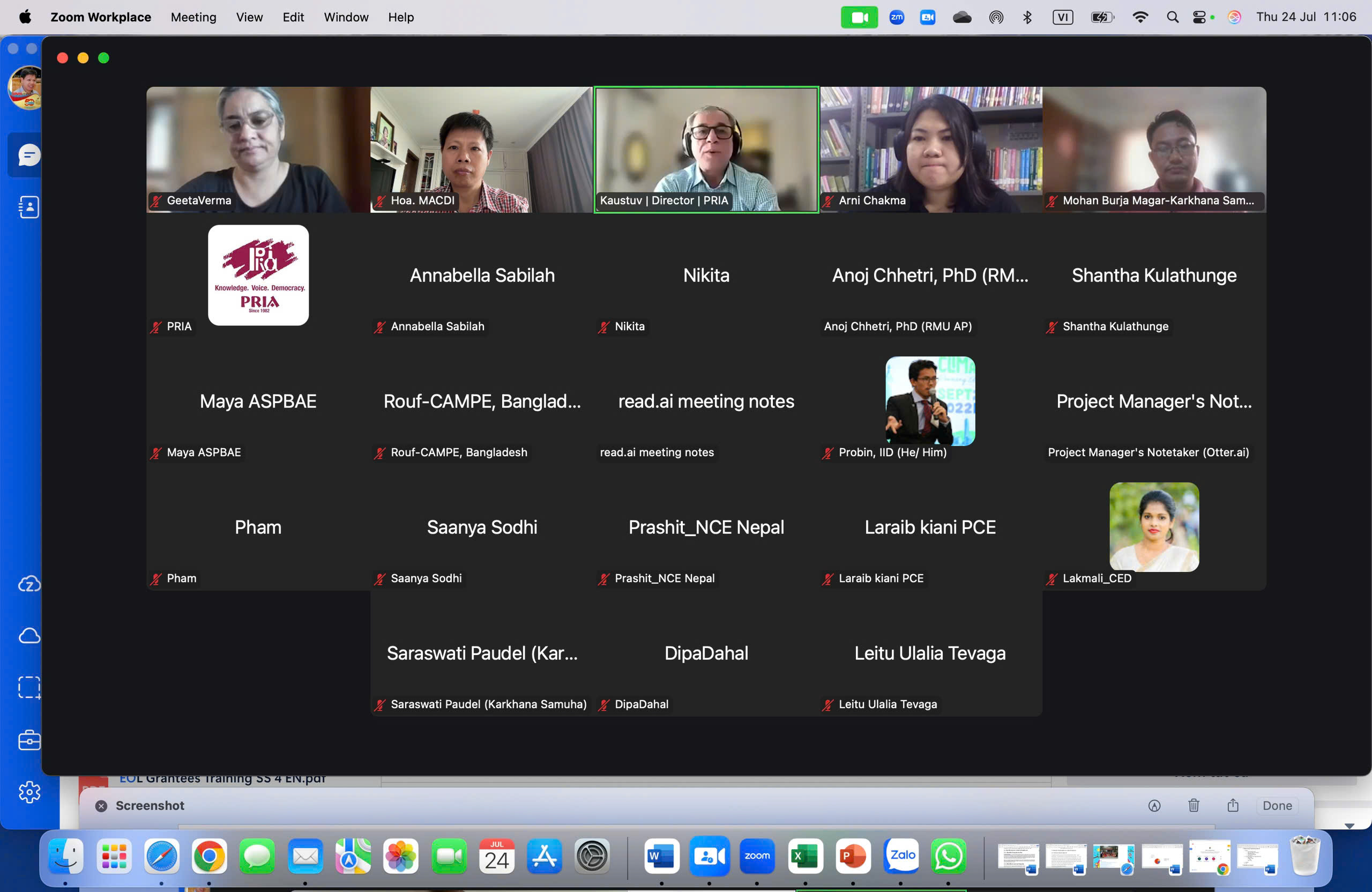Click the screen capture sidebar icon
This screenshot has width=1372, height=892.
pos(29,687)
